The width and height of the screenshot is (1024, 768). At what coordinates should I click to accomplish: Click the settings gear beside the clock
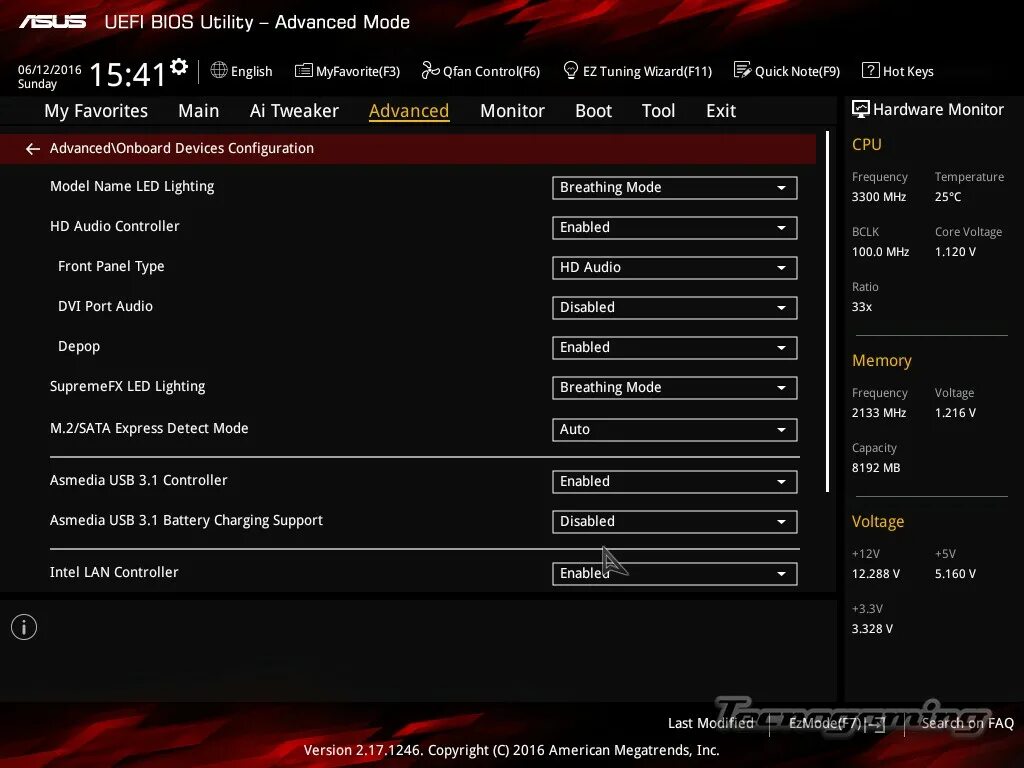coord(179,67)
